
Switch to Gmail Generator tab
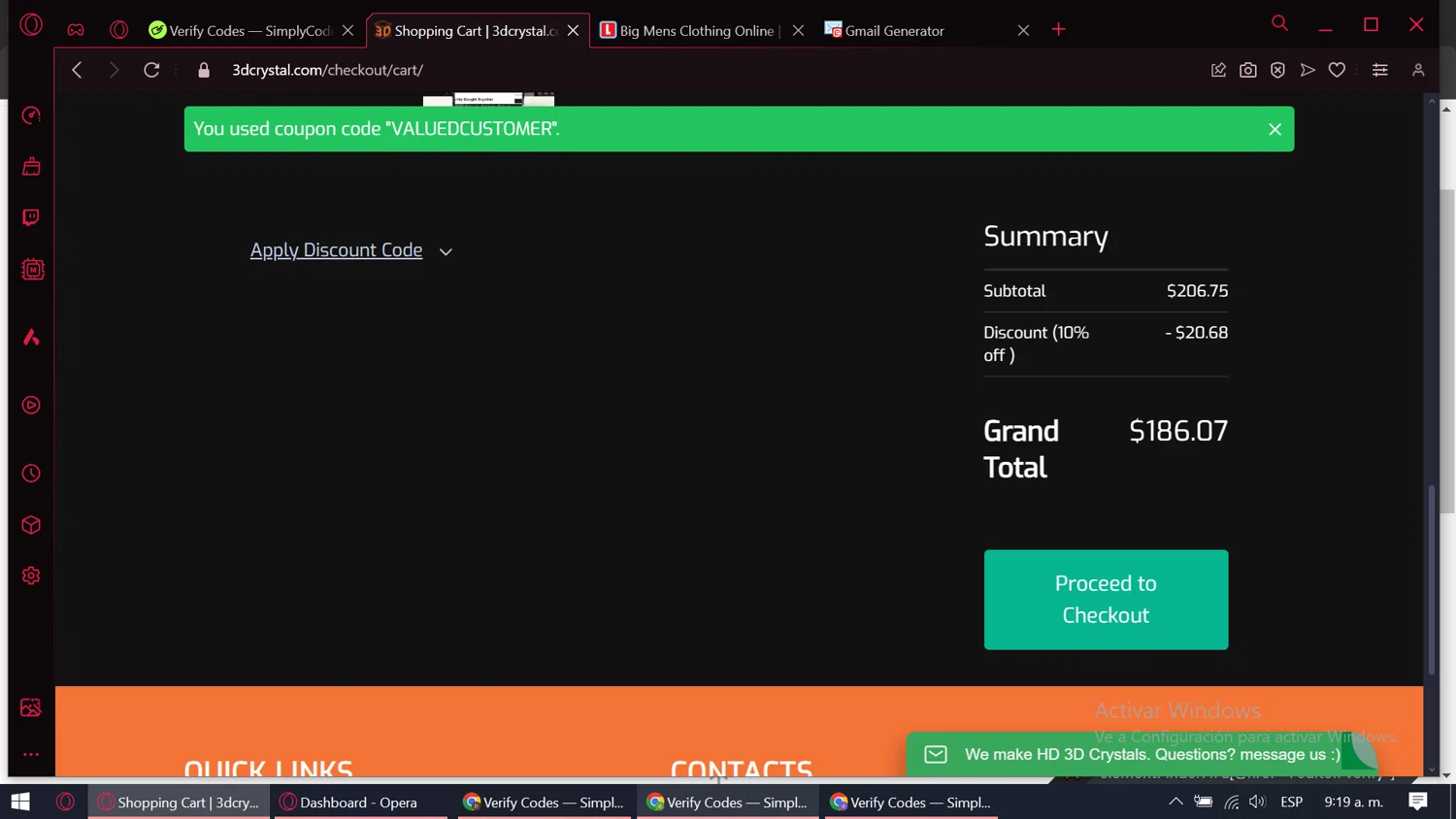coord(894,30)
